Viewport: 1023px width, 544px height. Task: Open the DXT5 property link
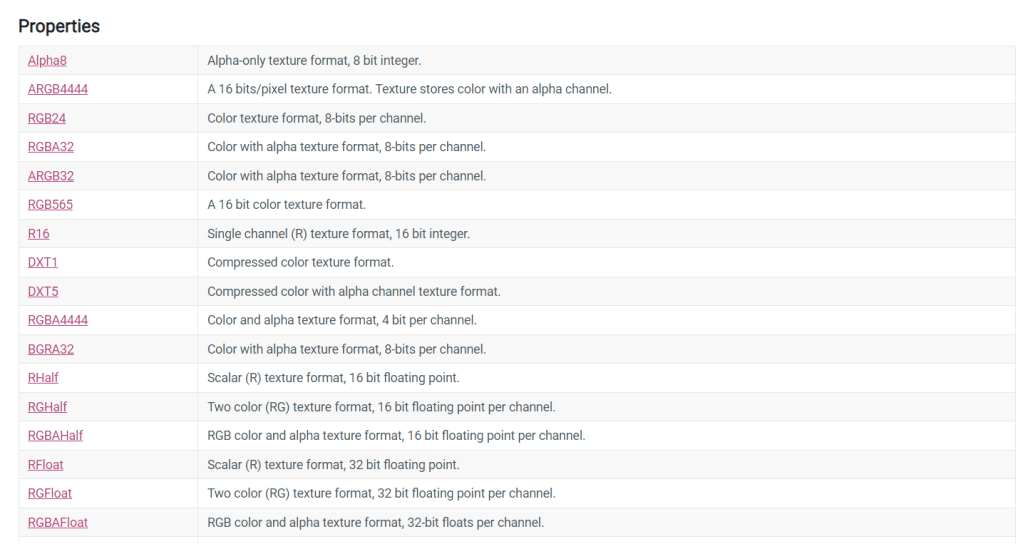[x=43, y=291]
